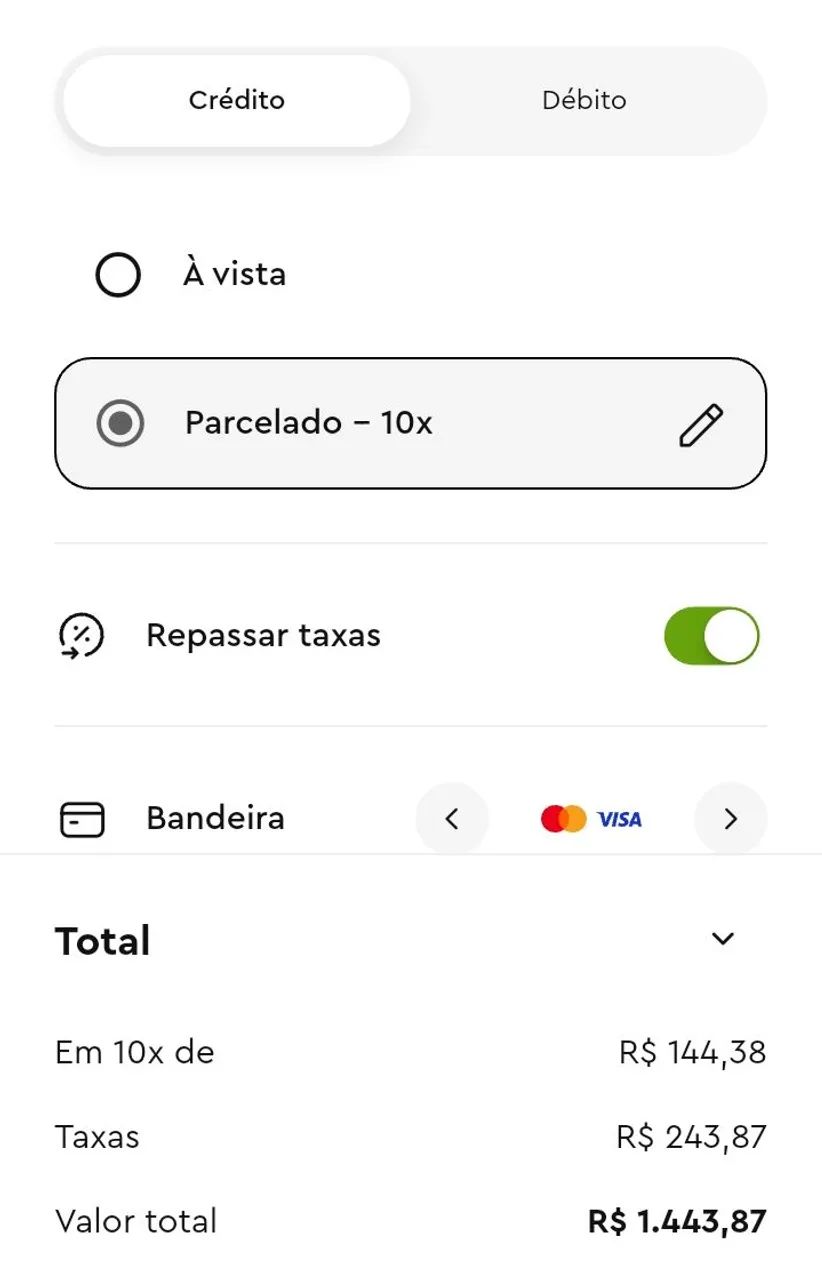Select the Parcelado – 10x radio button
Viewport: 822px width, 1280px height.
point(120,423)
